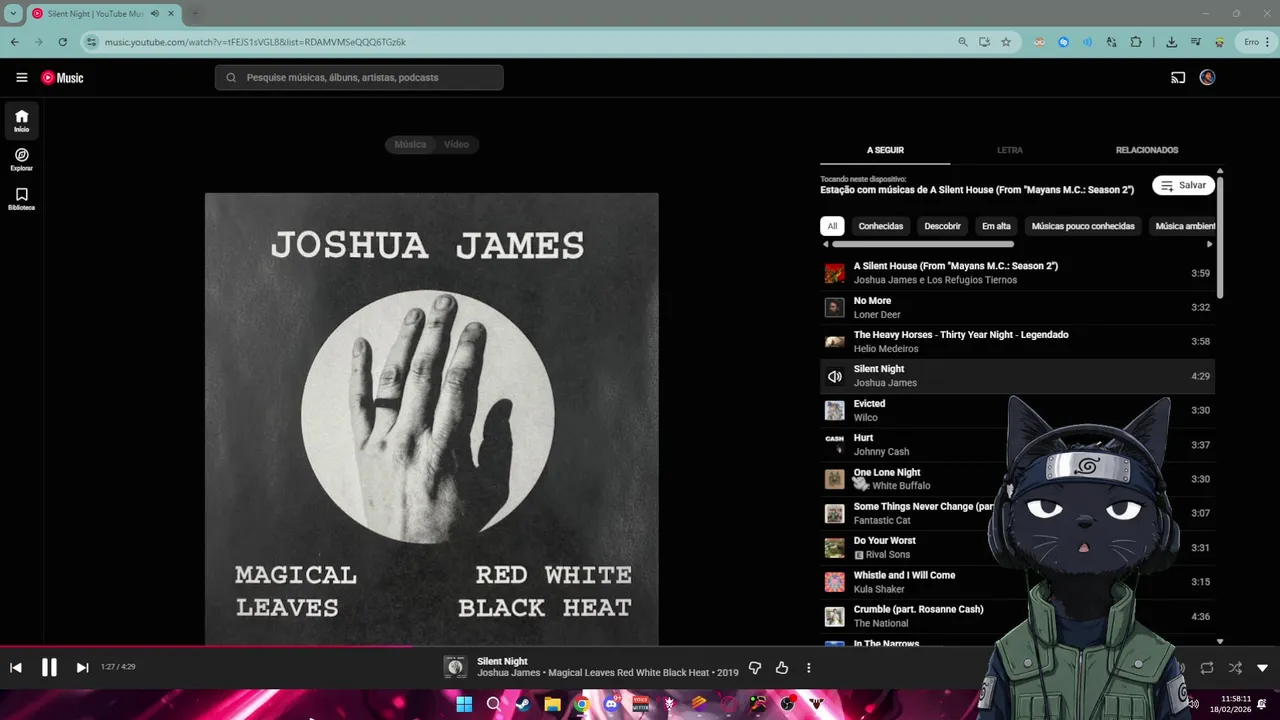Click the Some Things Never Change thumbnail
This screenshot has width=1280, height=720.
click(834, 513)
